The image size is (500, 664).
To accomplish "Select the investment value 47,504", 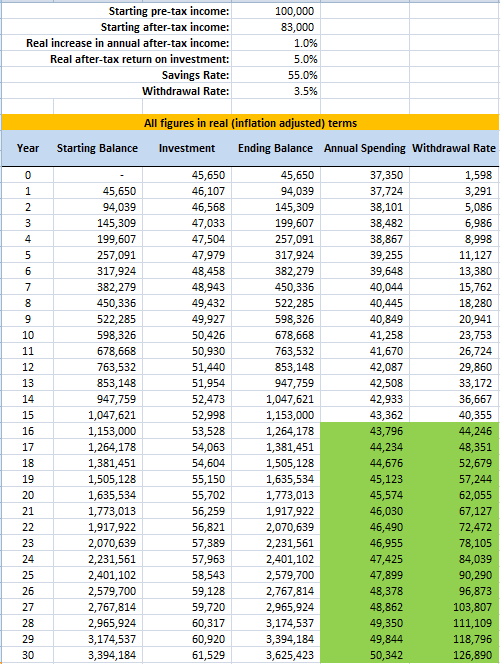I will [x=208, y=239].
